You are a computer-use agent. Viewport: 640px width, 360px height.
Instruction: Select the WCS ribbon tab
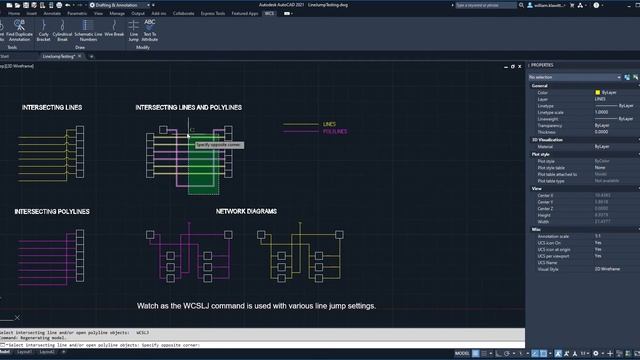click(269, 13)
